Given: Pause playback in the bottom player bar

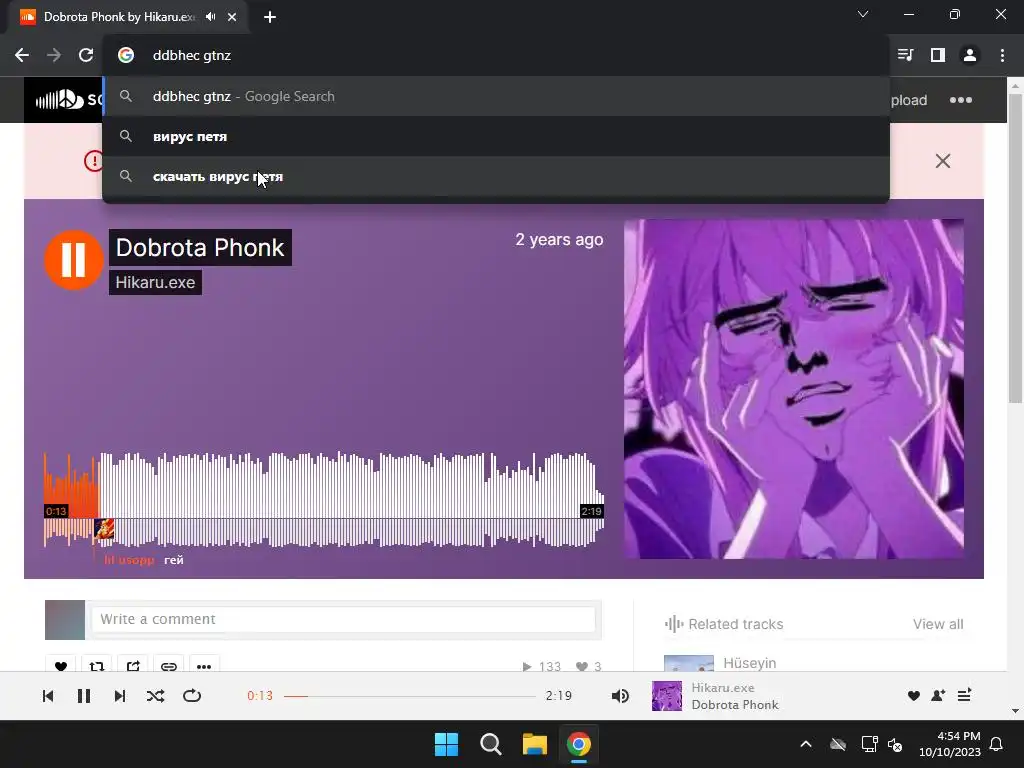Looking at the screenshot, I should point(84,696).
